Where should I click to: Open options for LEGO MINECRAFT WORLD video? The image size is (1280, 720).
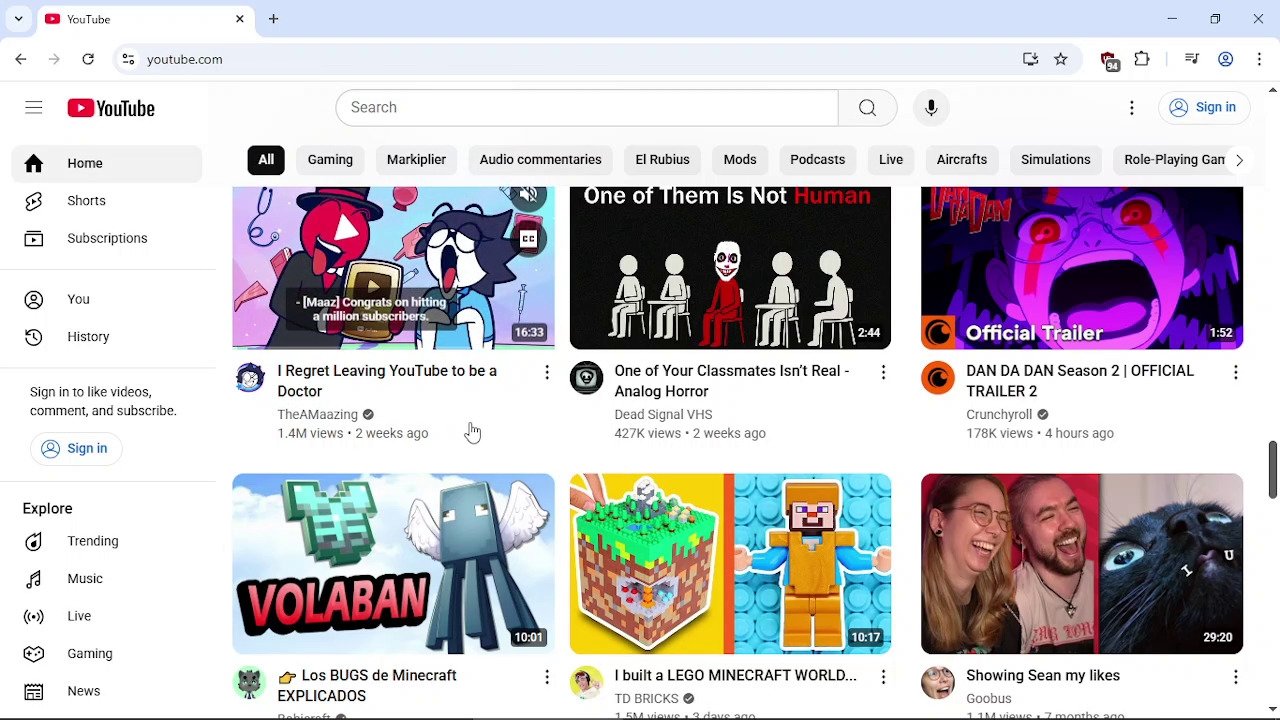point(883,678)
